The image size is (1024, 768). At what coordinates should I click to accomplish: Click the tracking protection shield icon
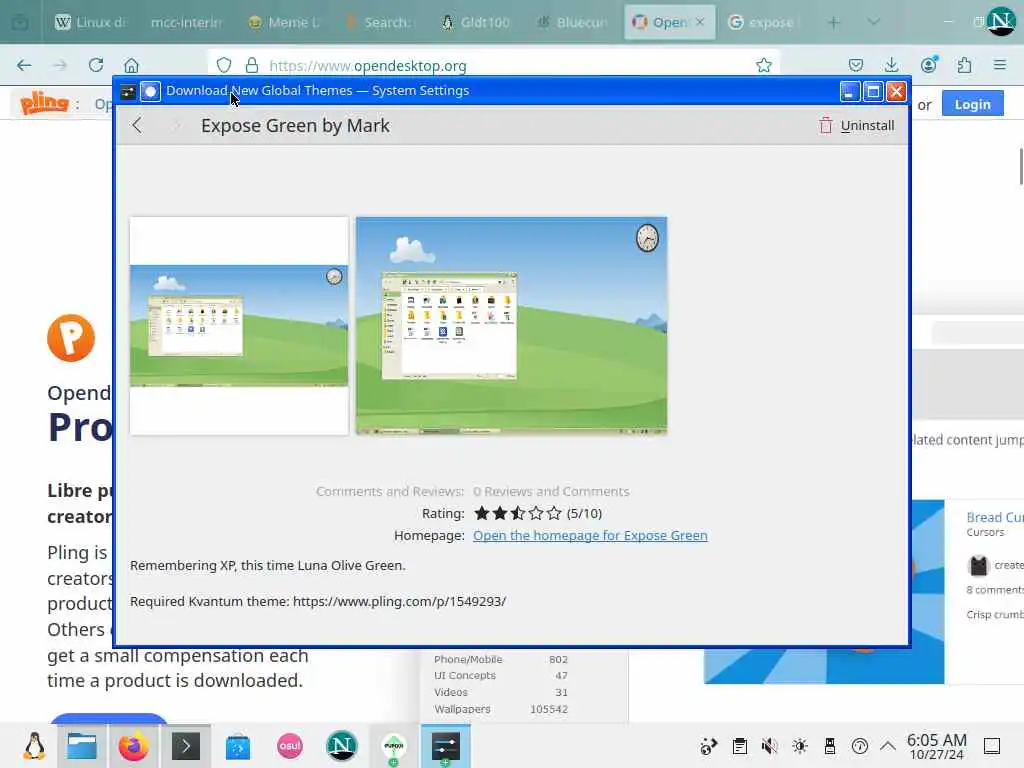(x=224, y=65)
